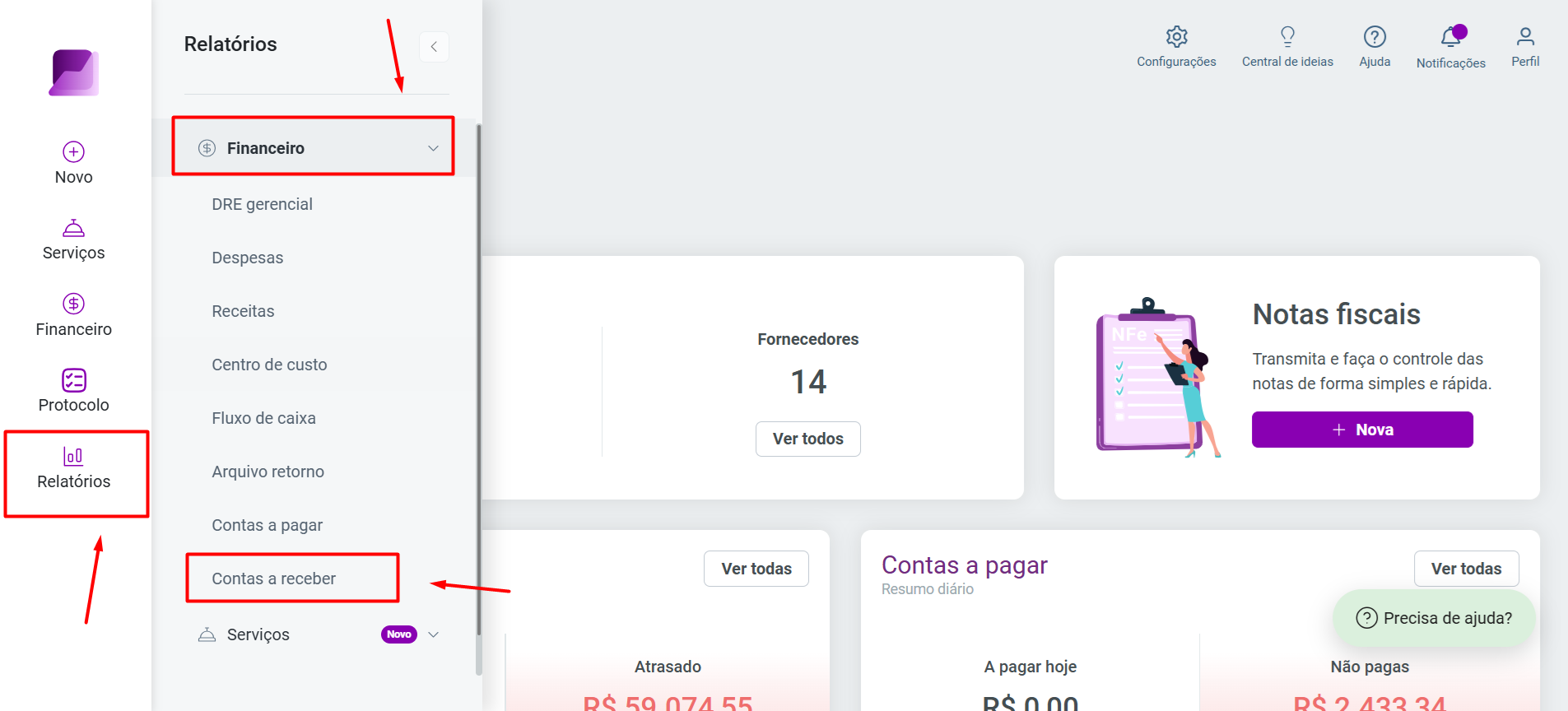Click the Resumo diário subtitle
The height and width of the screenshot is (711, 1568).
pos(927,589)
